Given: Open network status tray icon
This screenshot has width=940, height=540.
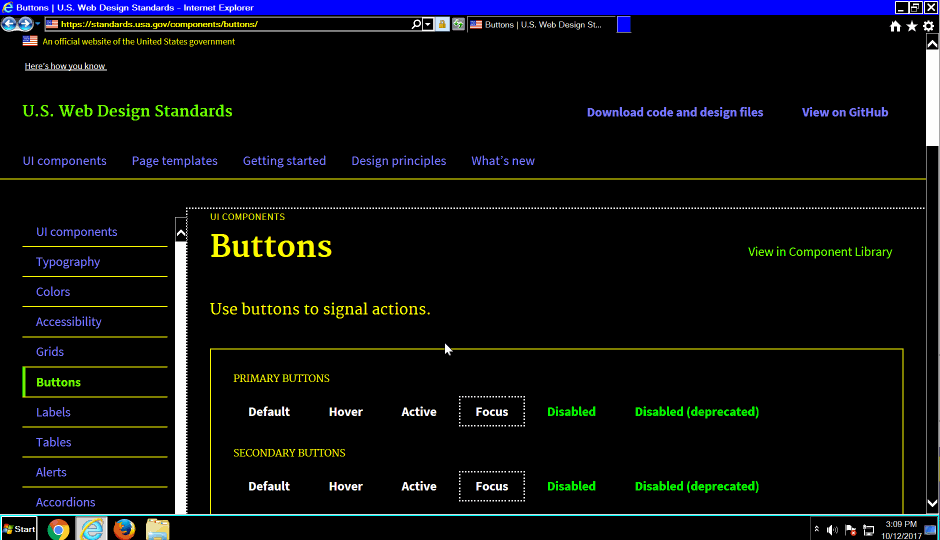Looking at the screenshot, I should tap(868, 530).
